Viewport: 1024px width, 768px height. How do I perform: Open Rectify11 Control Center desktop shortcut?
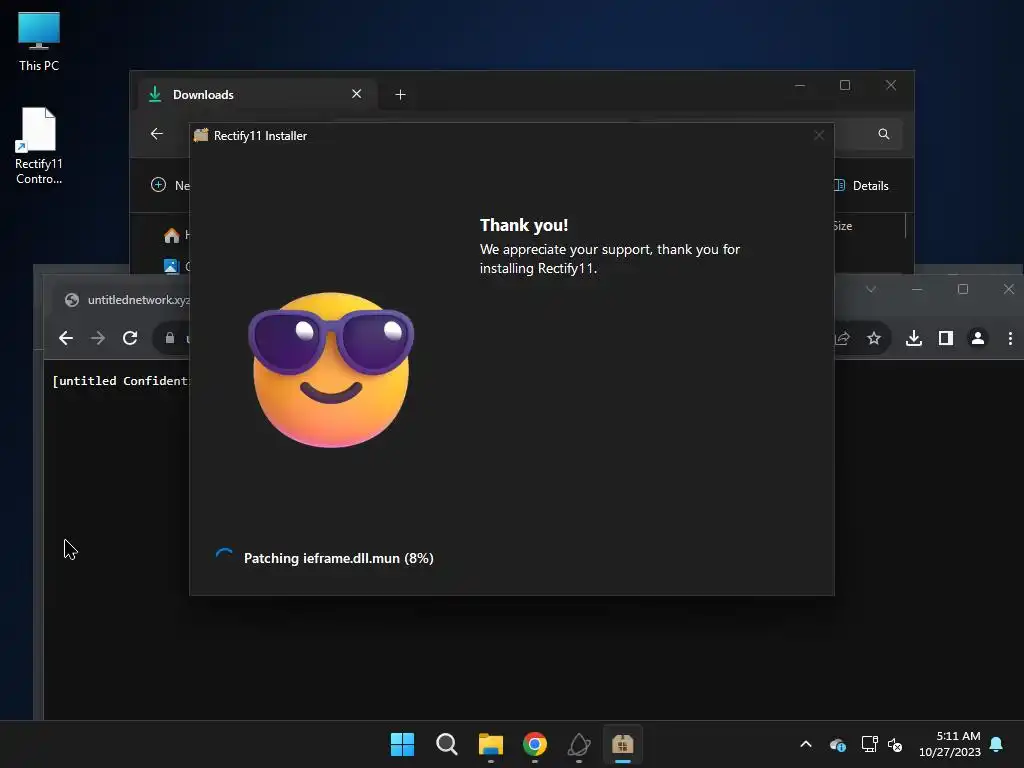39,146
